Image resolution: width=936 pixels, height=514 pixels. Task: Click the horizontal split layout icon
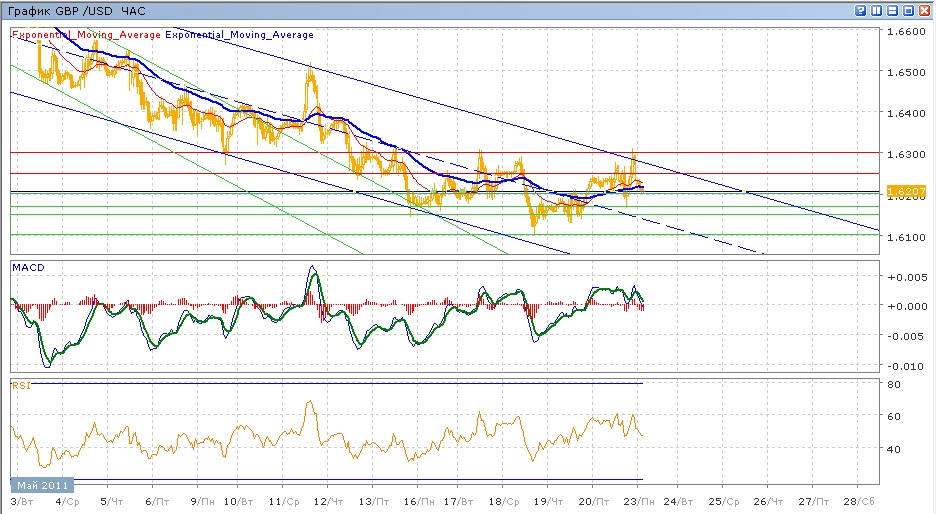(893, 10)
